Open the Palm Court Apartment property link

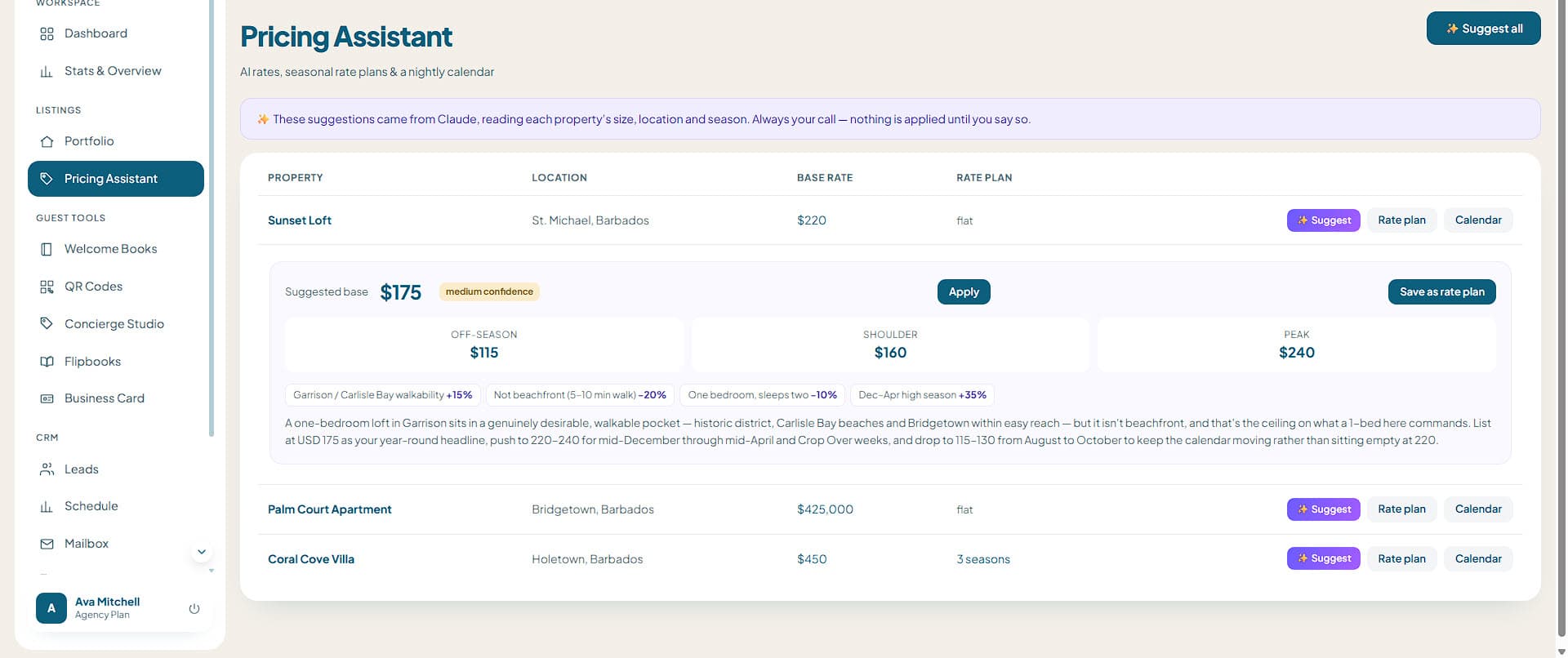pyautogui.click(x=330, y=509)
